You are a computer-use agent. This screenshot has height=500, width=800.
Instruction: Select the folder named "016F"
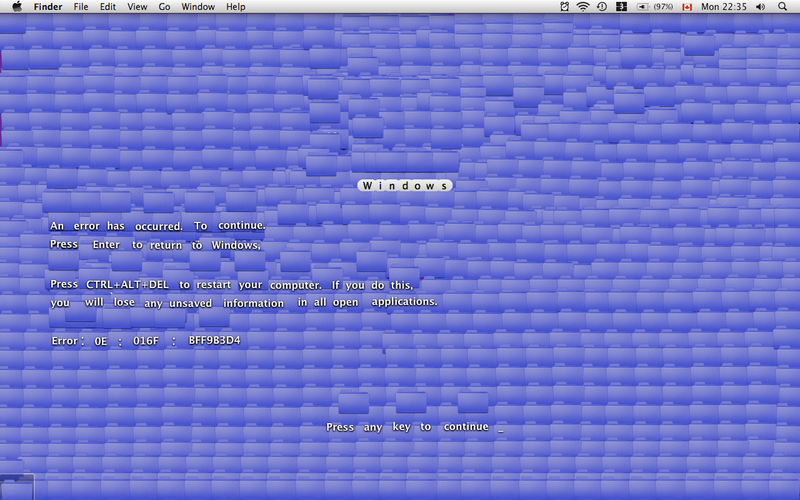[x=146, y=340]
